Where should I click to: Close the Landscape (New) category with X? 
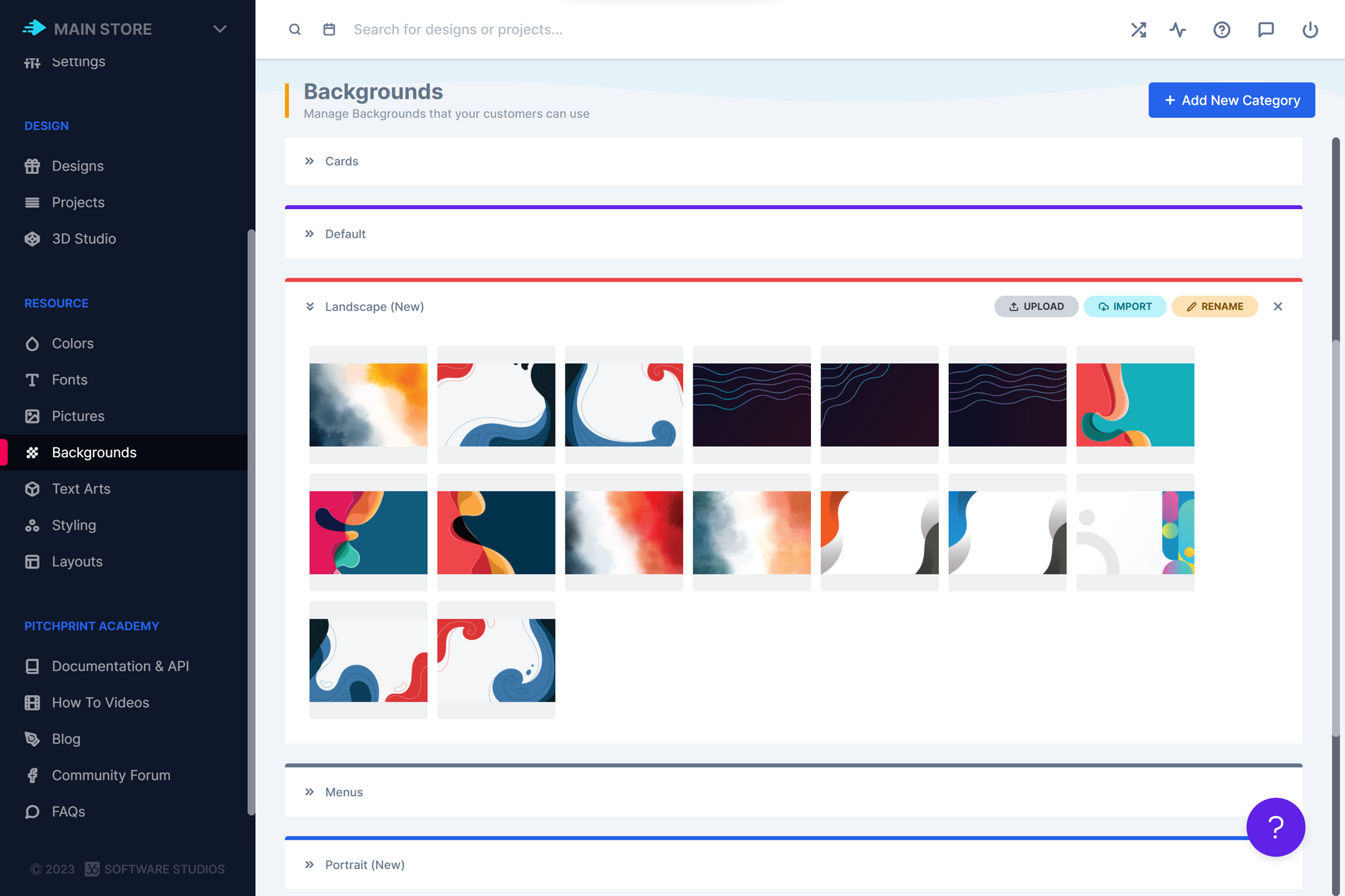point(1278,307)
